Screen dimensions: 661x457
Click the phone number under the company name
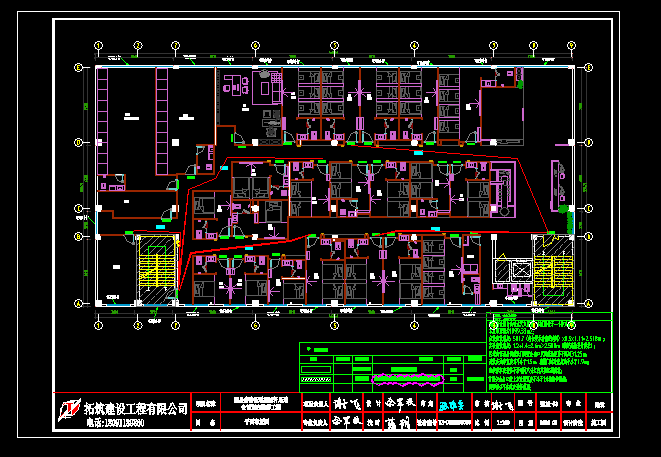tap(115, 423)
